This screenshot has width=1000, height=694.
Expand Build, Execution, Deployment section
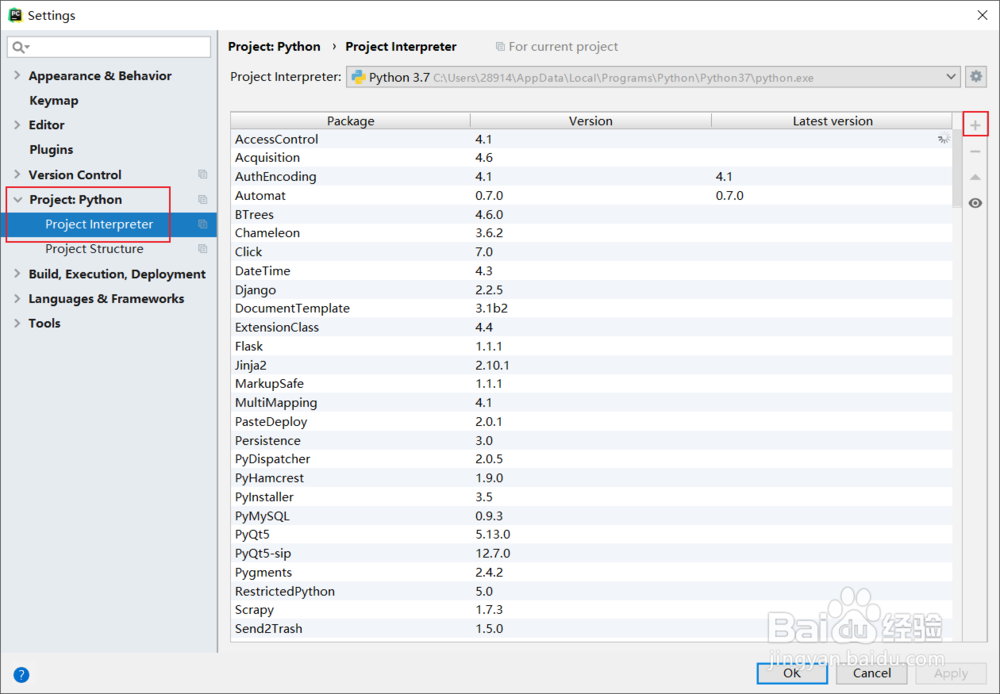(17, 274)
